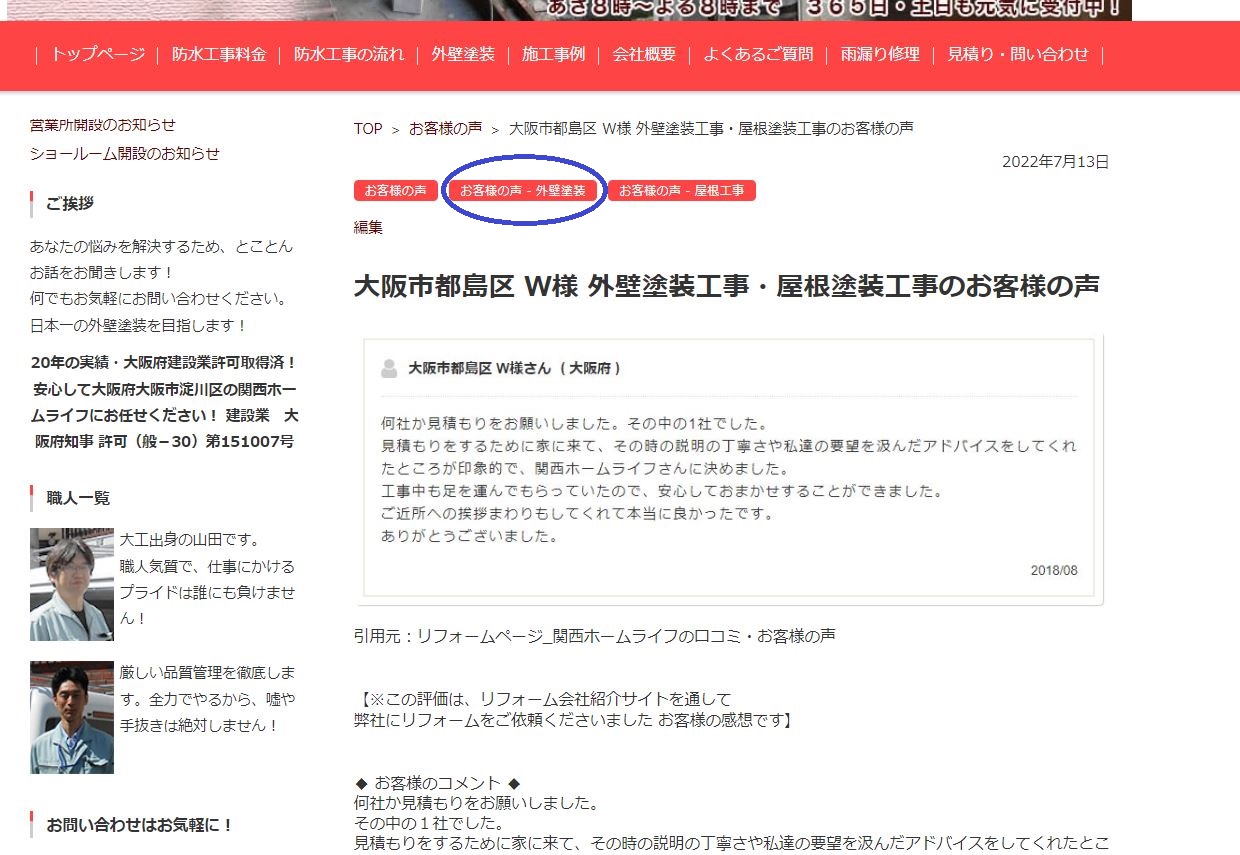Viewport: 1240px width, 855px height.
Task: Click the 職人一覧 sidebar heading
Action: point(78,498)
